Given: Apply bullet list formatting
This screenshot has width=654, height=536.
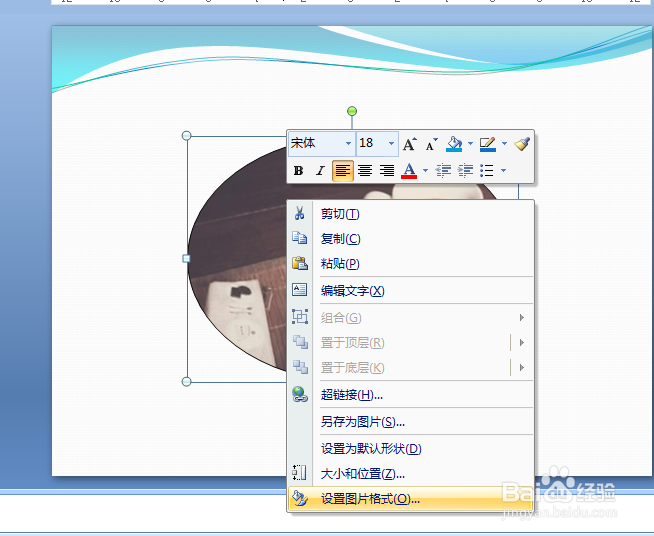Looking at the screenshot, I should pyautogui.click(x=487, y=171).
